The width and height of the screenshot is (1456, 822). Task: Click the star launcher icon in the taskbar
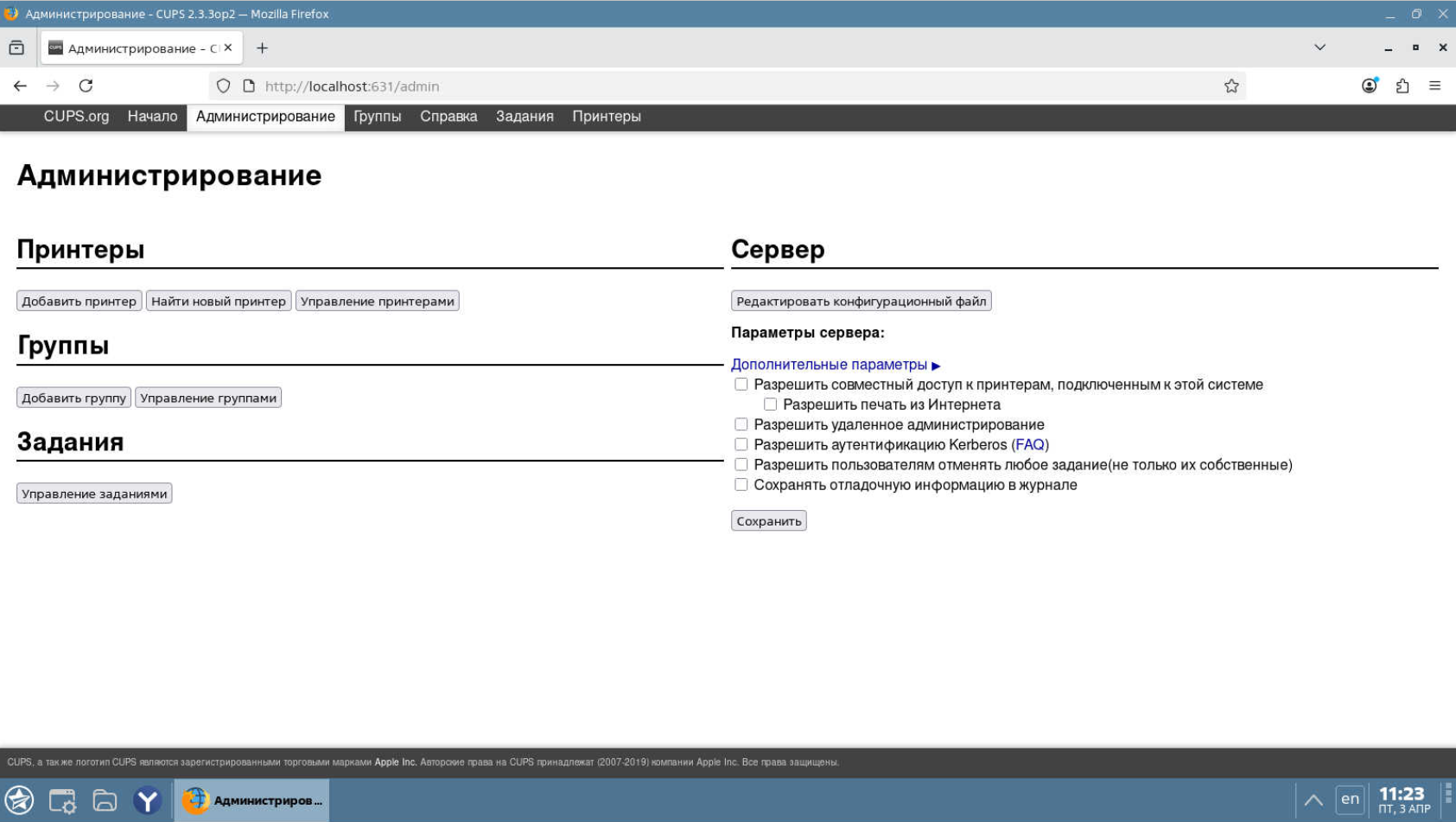click(18, 800)
